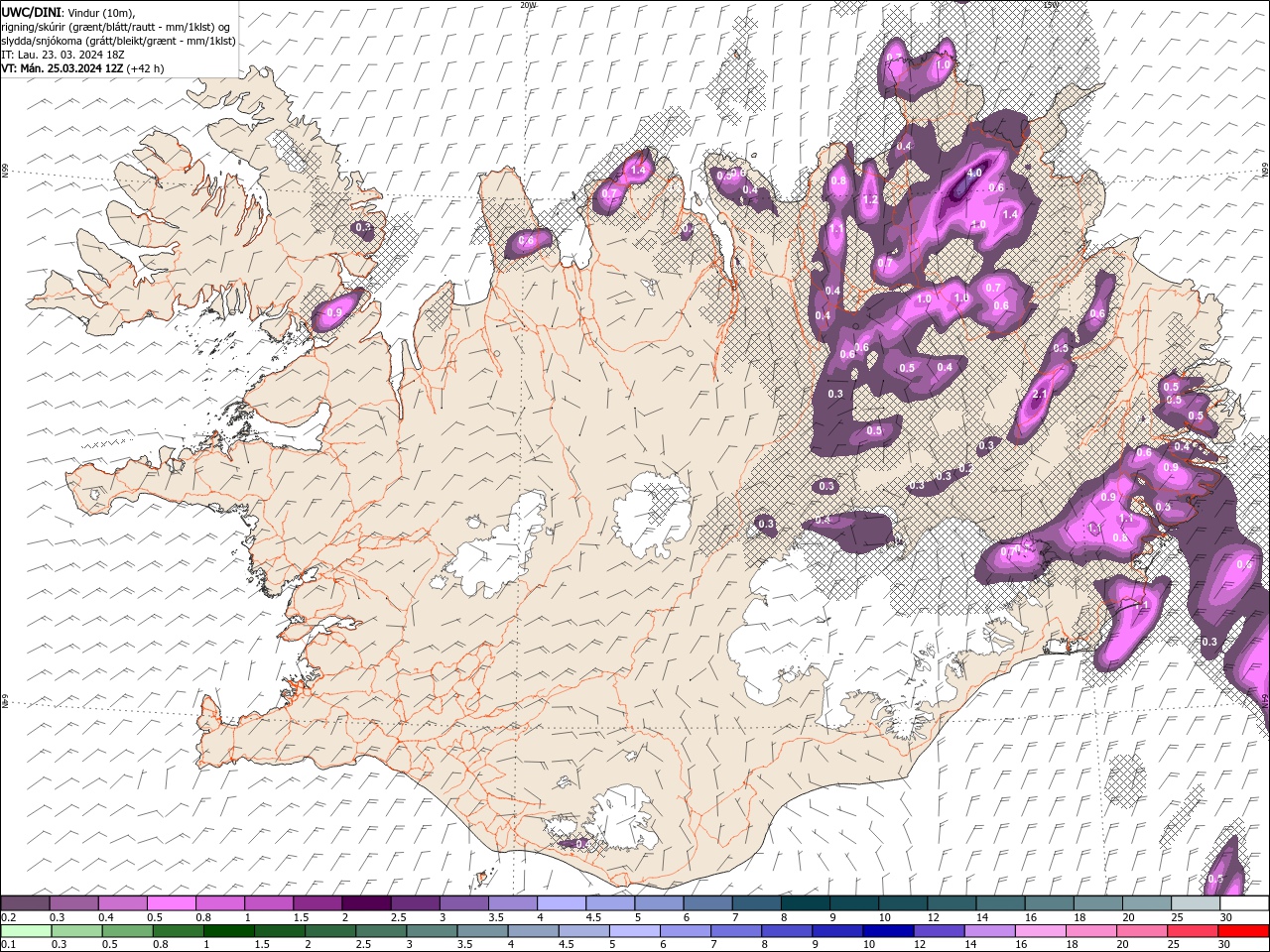Pick the 0.5–0.8 medium green rain swatch
The width and height of the screenshot is (1270, 952).
click(127, 931)
